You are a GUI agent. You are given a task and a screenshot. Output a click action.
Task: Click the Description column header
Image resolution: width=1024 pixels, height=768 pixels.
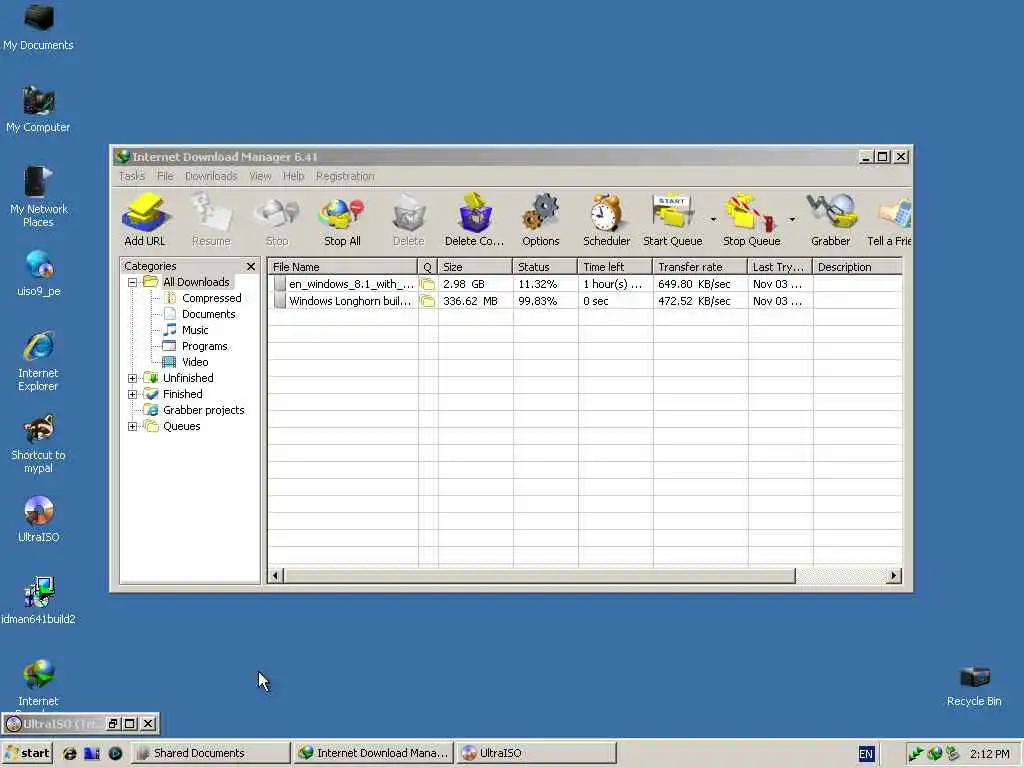pyautogui.click(x=857, y=266)
